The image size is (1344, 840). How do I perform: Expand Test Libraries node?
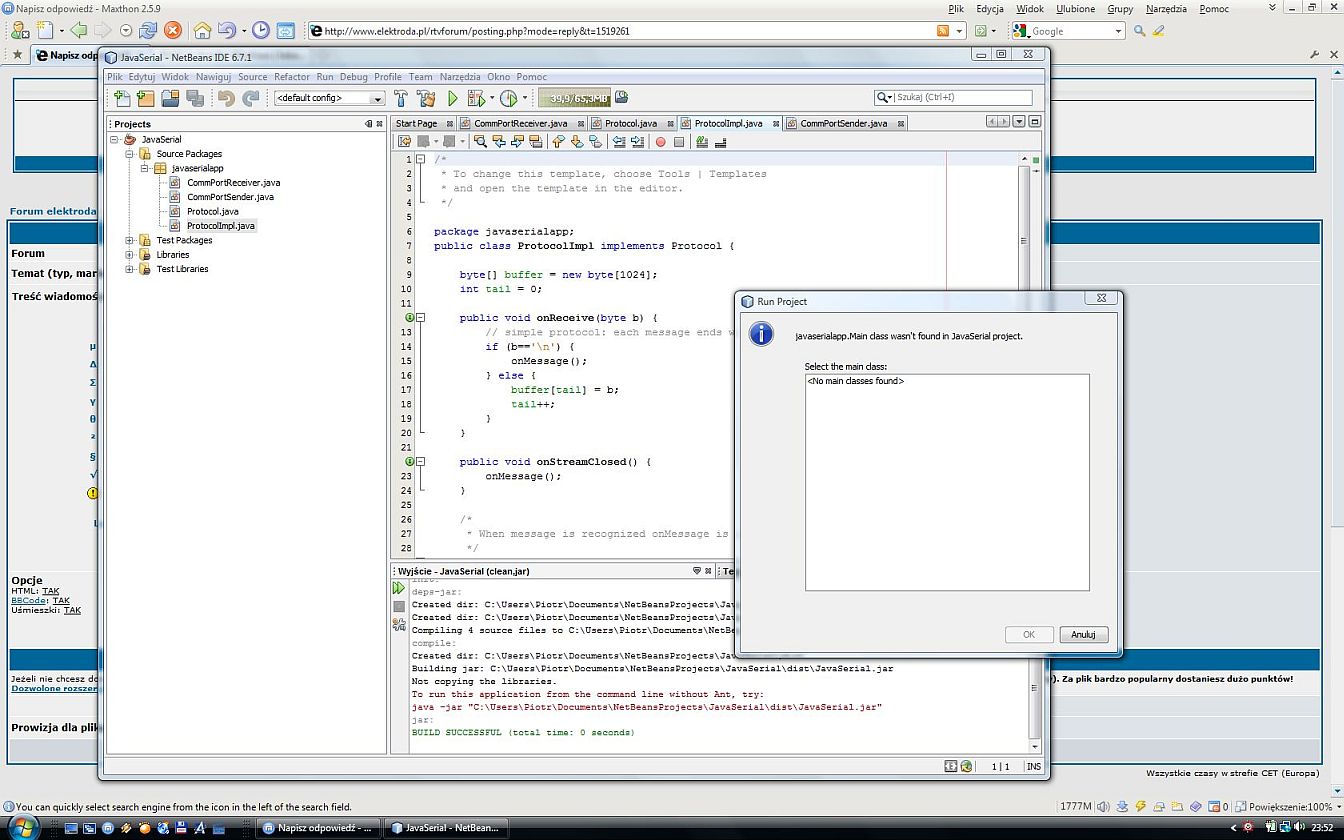point(129,269)
